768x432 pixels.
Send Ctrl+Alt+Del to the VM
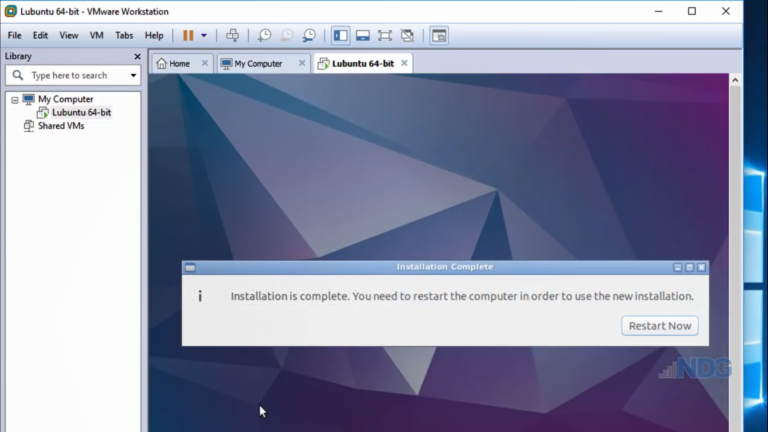click(x=232, y=35)
